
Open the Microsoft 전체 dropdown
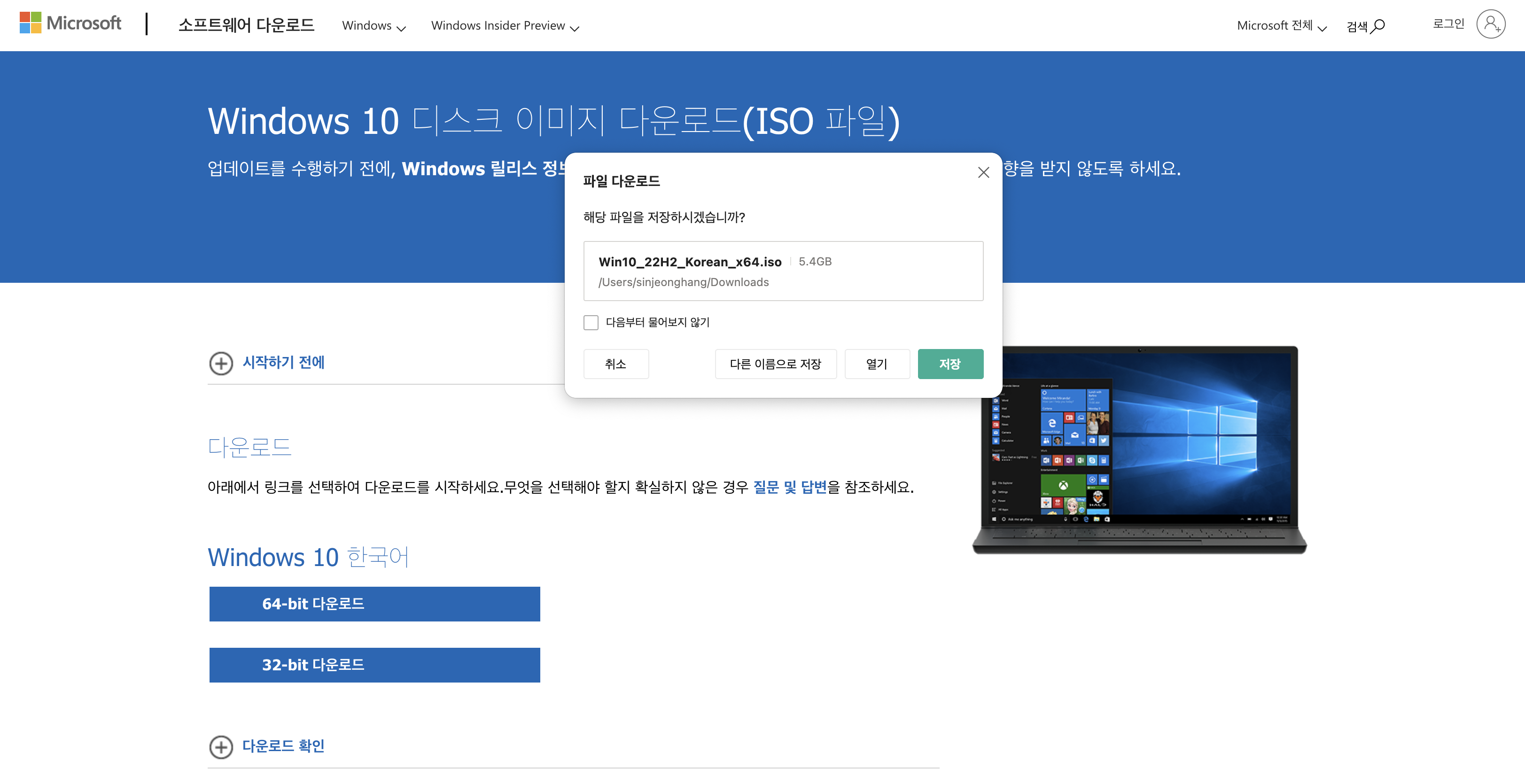pyautogui.click(x=1282, y=25)
